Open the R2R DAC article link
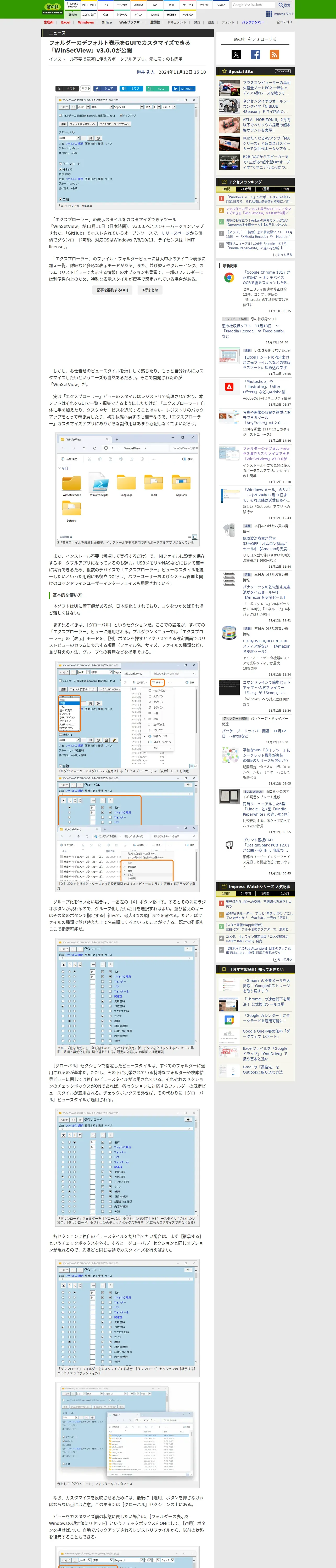 coord(266,162)
